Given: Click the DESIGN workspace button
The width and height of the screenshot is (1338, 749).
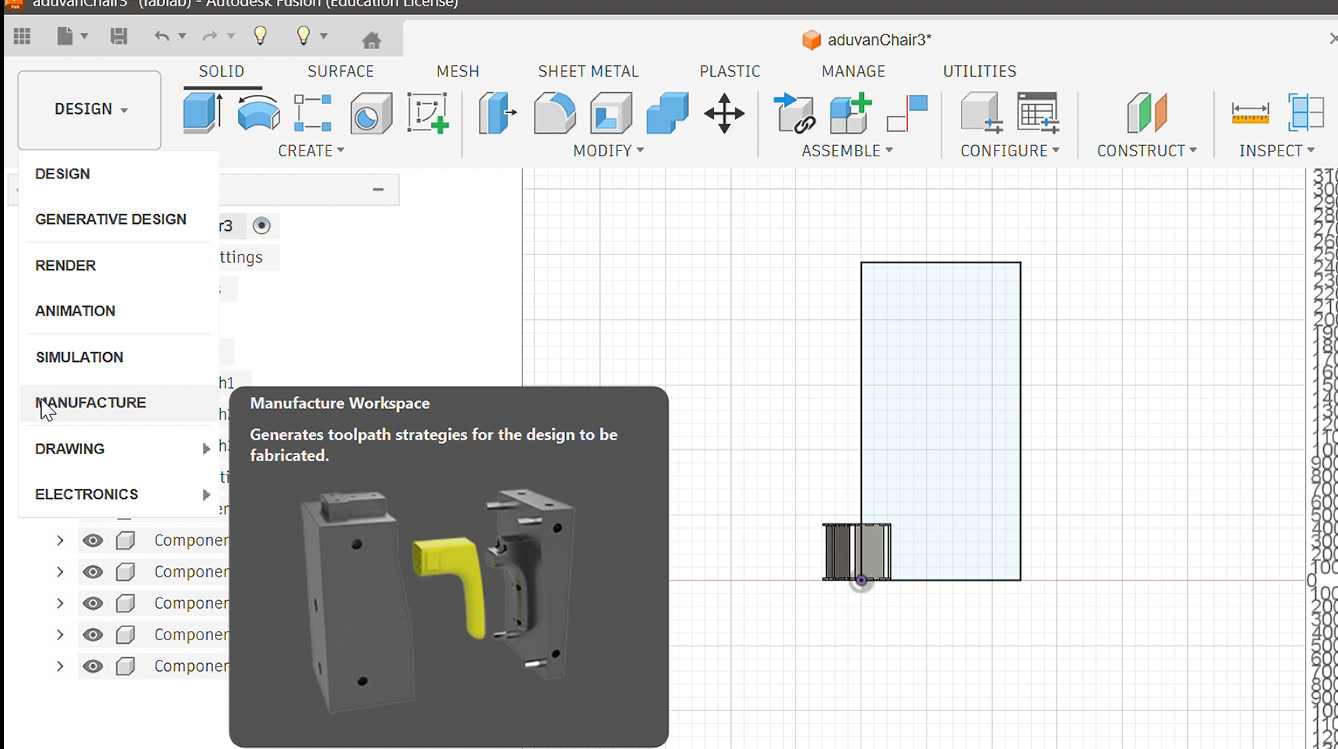Looking at the screenshot, I should point(89,109).
